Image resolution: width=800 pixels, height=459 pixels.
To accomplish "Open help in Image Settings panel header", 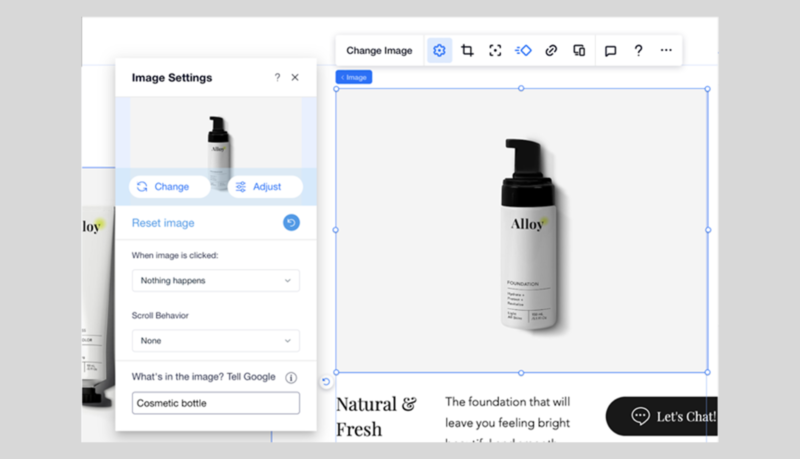I will click(278, 78).
